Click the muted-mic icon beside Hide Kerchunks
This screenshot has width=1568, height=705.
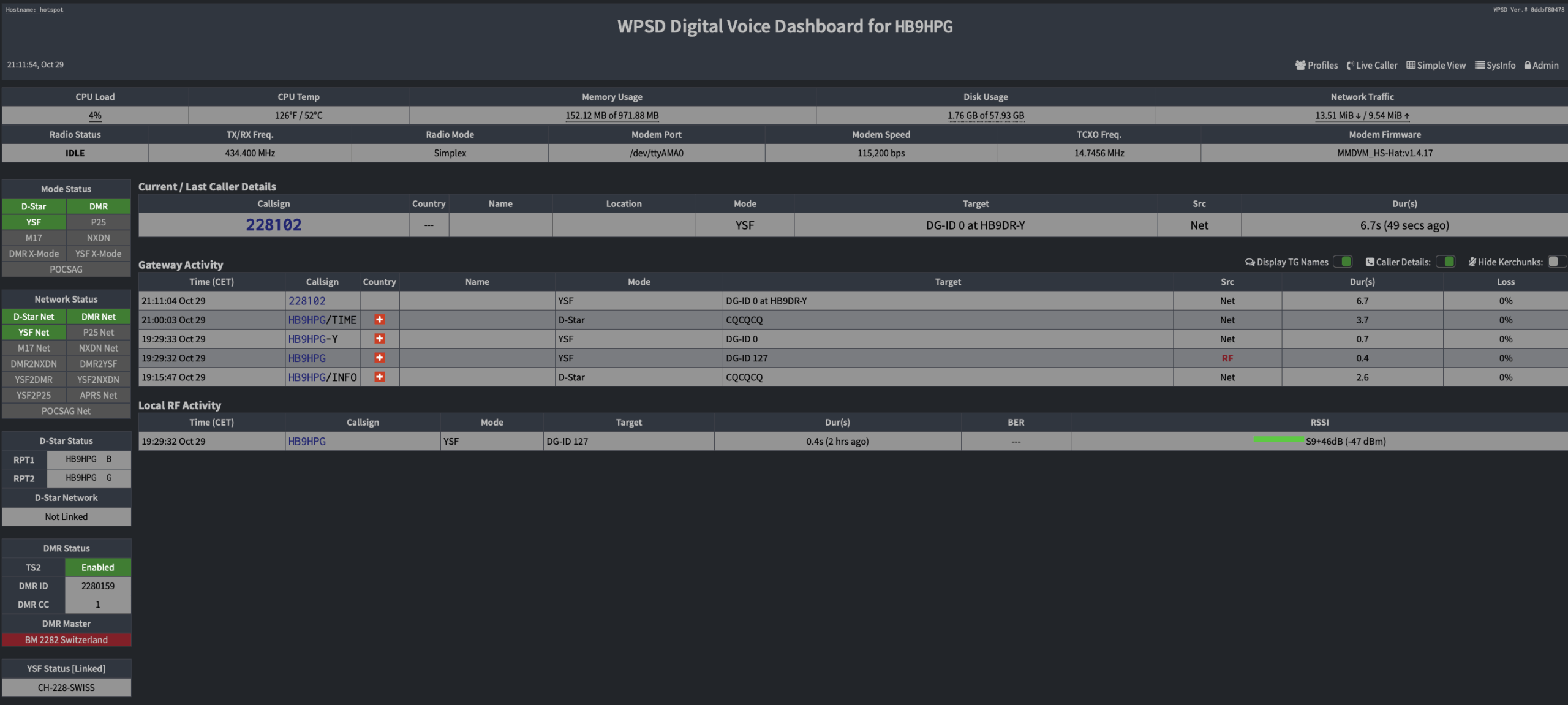pyautogui.click(x=1471, y=262)
